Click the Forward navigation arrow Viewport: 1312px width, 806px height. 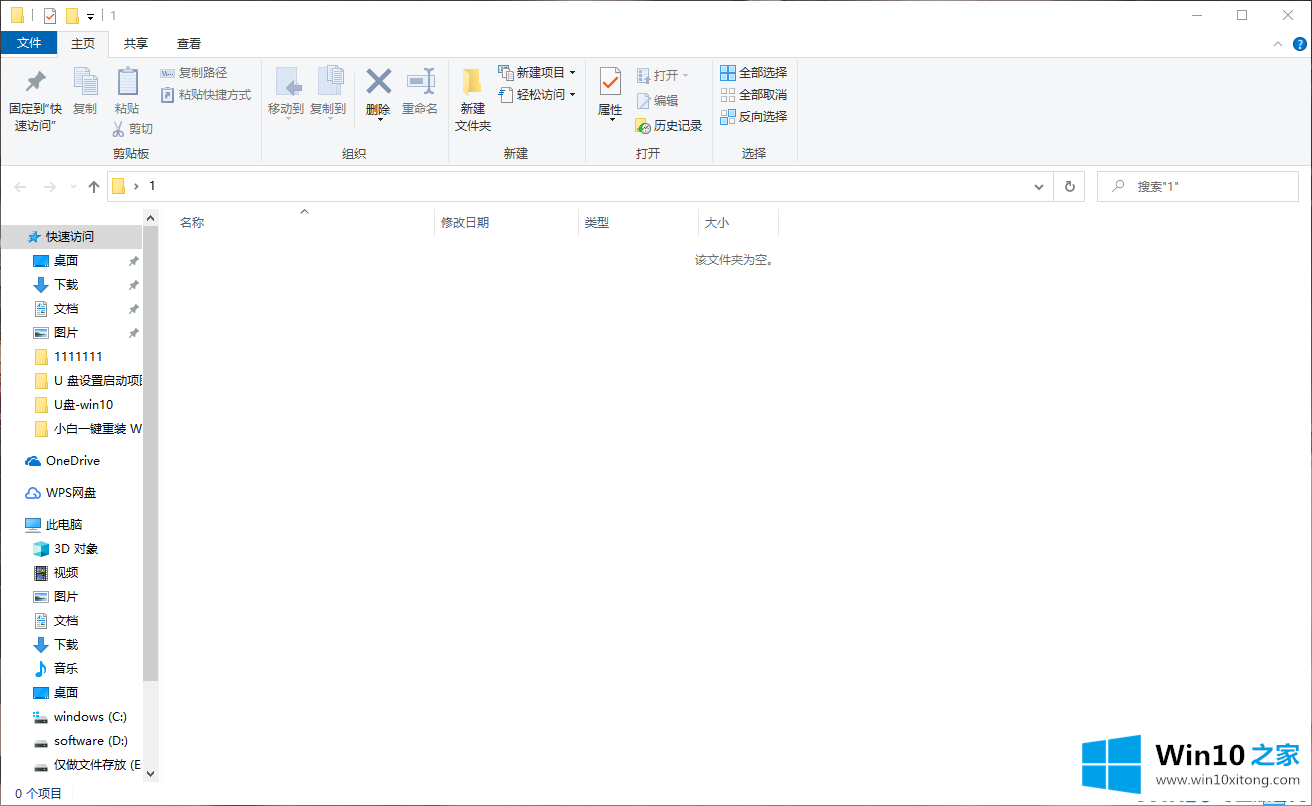(x=49, y=187)
